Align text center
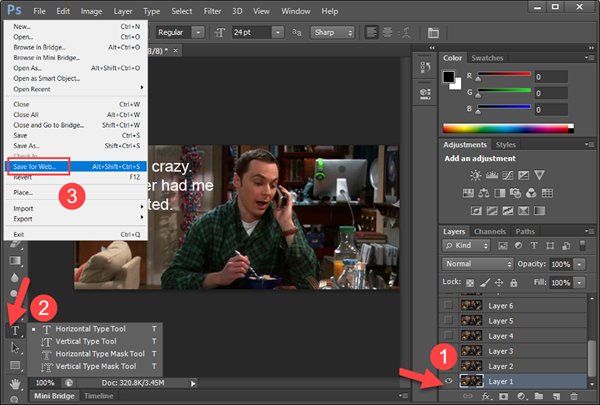This screenshot has height=405, width=600. [387, 33]
